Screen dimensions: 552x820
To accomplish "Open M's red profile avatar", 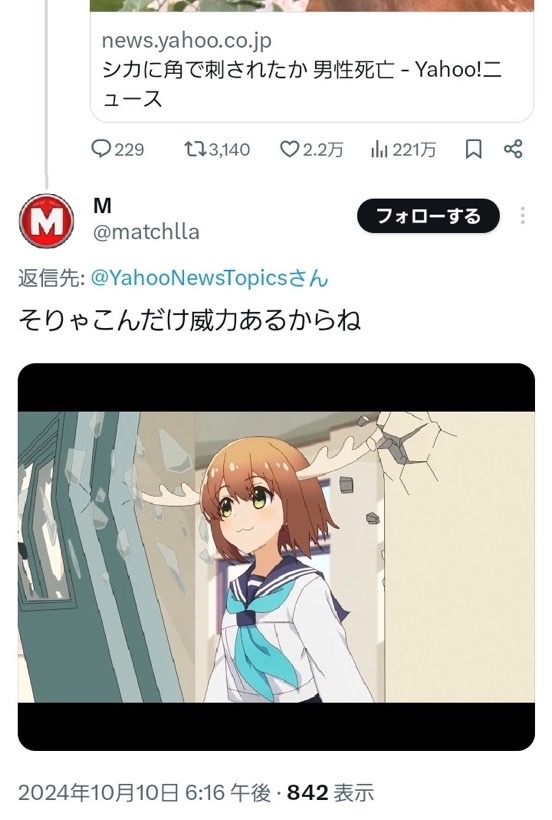I will 47,221.
